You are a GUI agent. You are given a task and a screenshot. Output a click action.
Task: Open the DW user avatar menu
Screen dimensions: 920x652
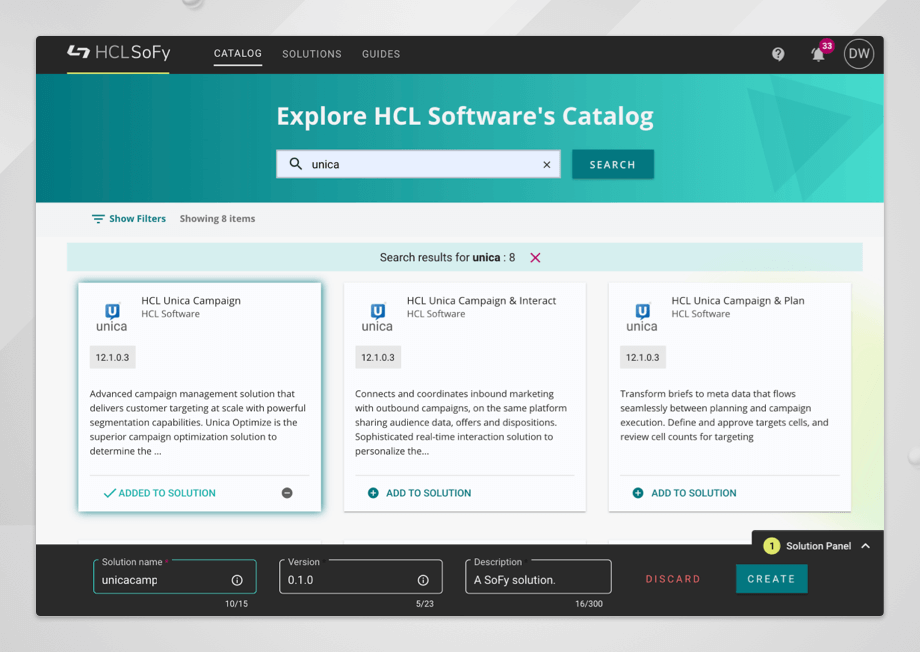[x=858, y=54]
